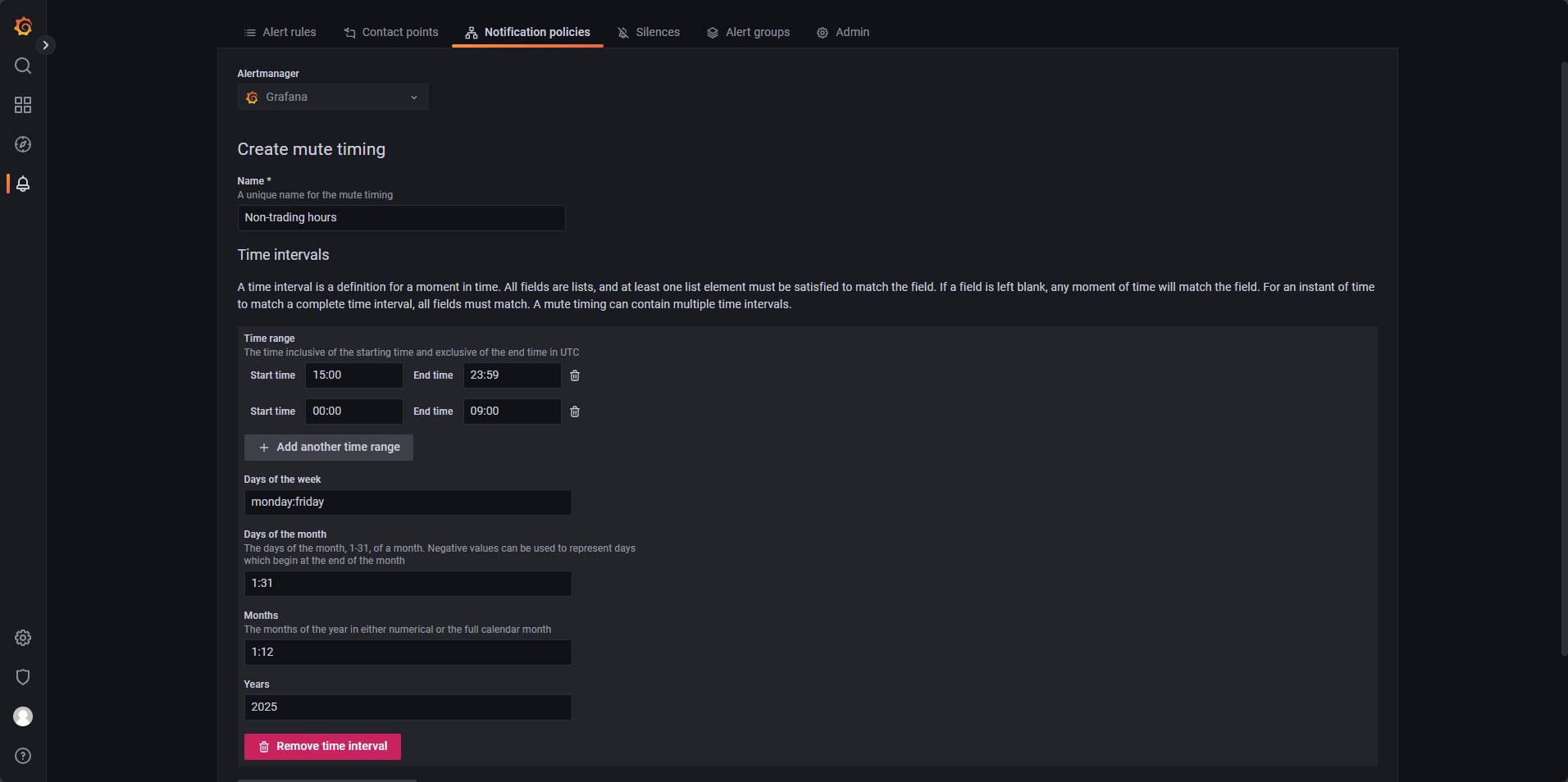Delete the 15:00 time range row
The image size is (1568, 782).
point(574,375)
